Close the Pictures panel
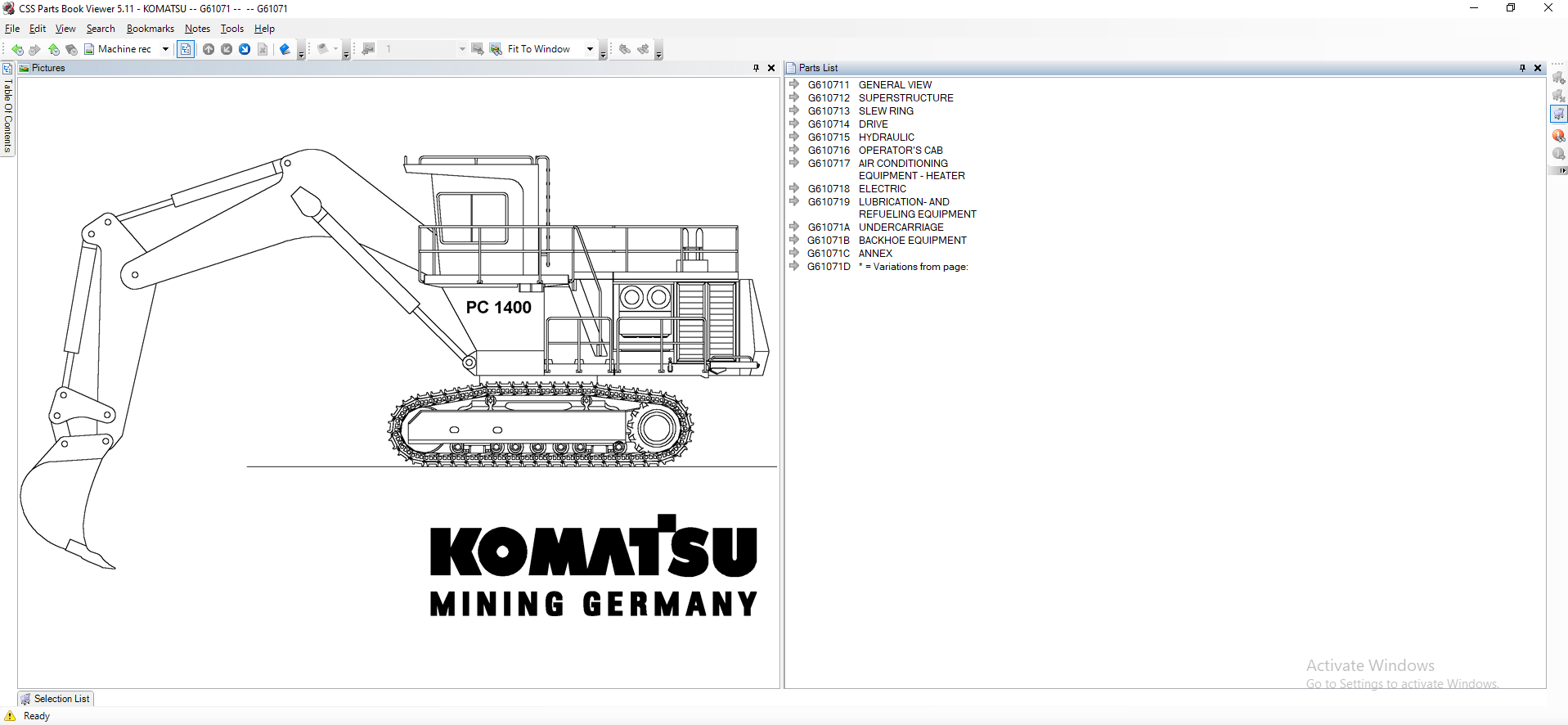 [771, 68]
